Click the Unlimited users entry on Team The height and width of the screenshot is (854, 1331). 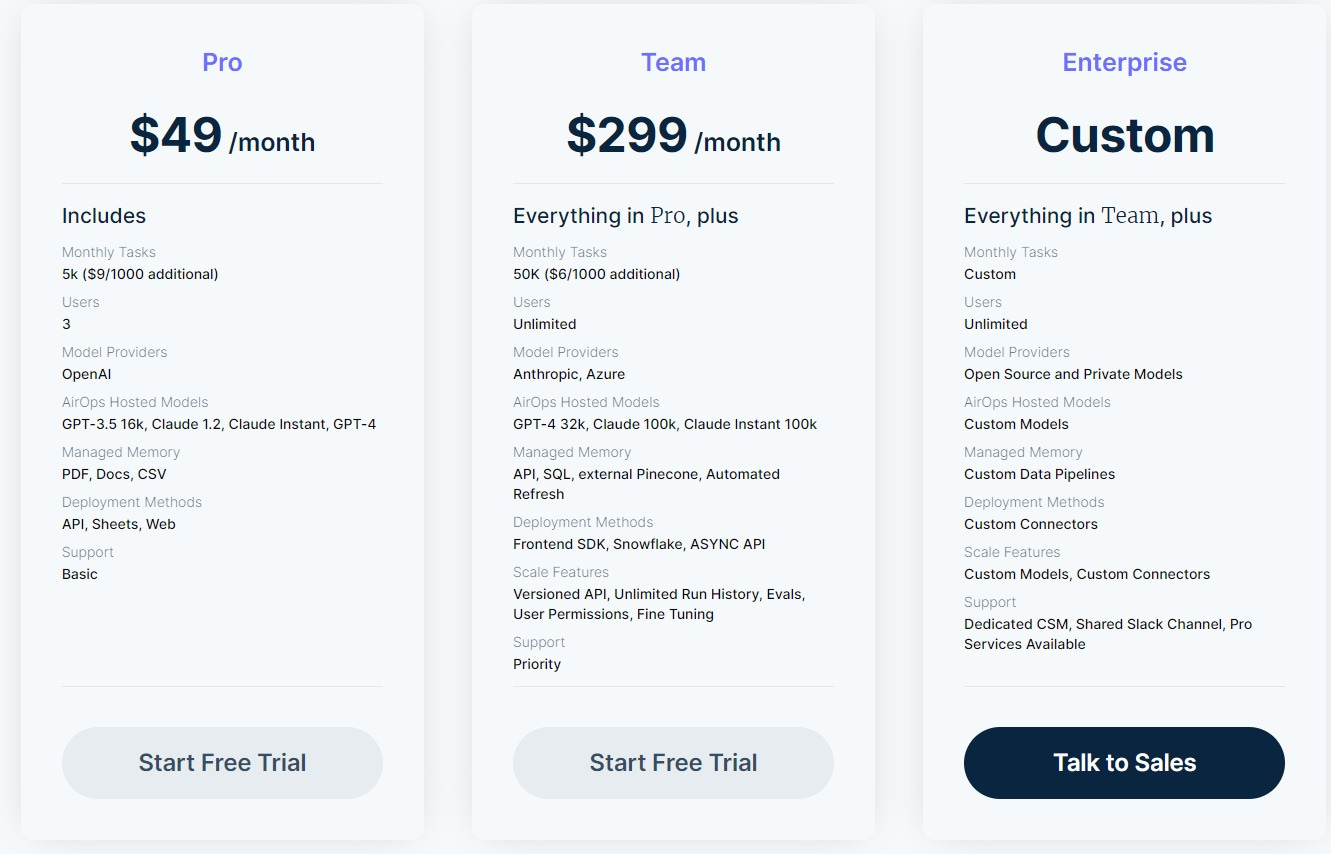(545, 323)
